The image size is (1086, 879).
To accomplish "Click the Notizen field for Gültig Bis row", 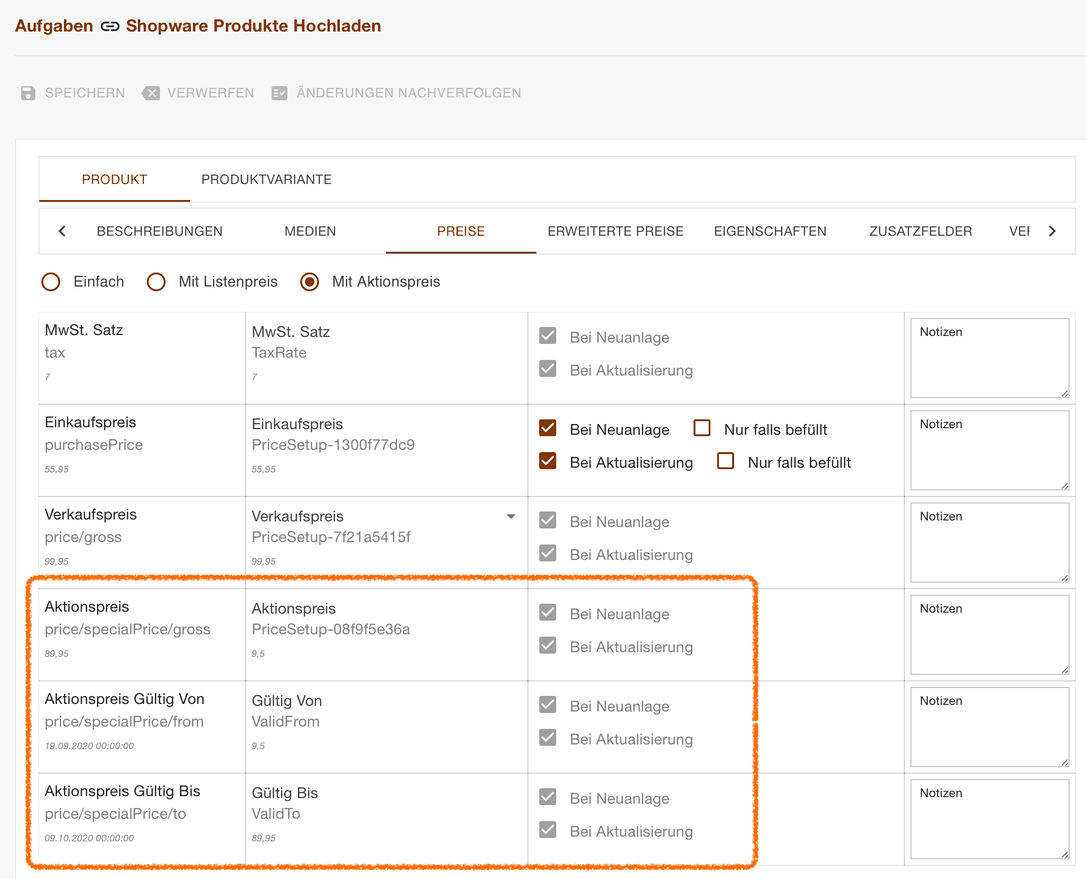I will coord(990,819).
